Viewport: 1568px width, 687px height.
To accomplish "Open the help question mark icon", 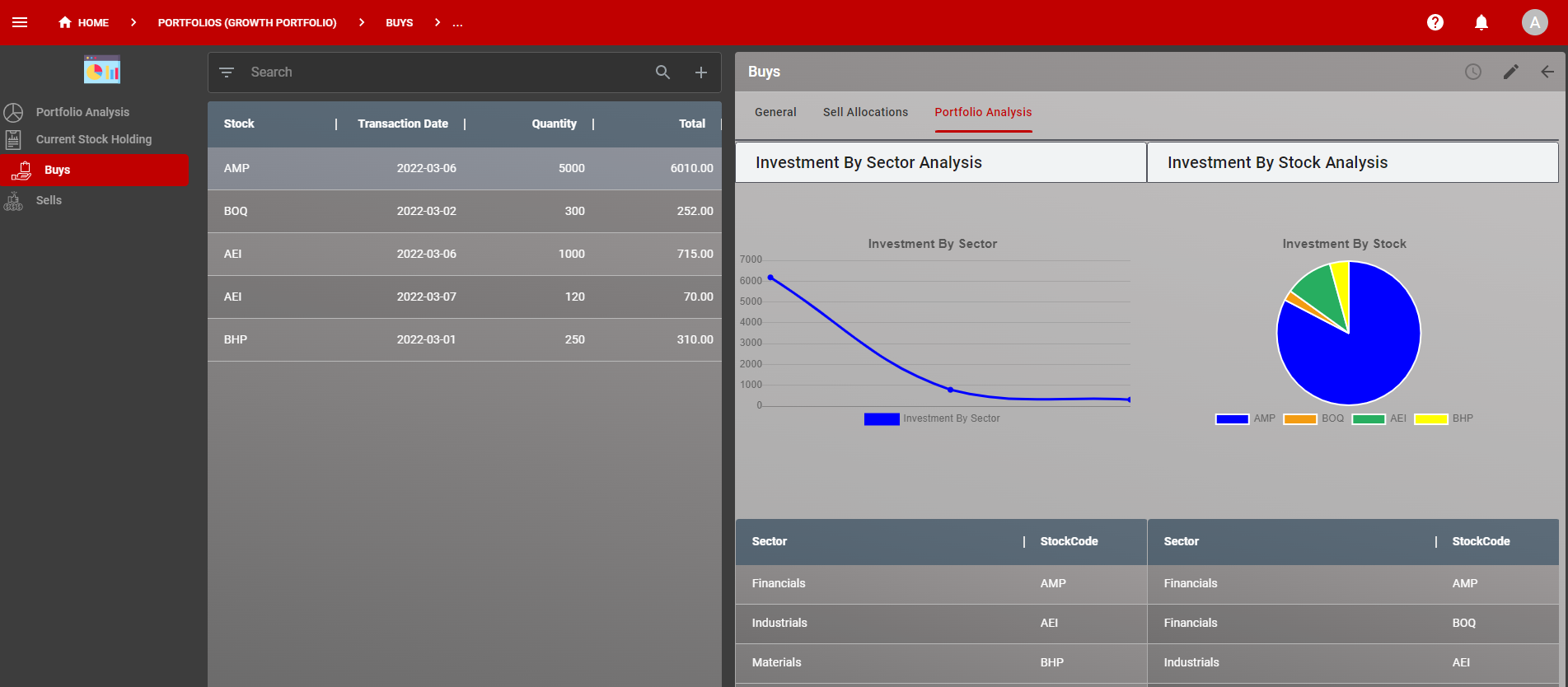I will coord(1435,22).
